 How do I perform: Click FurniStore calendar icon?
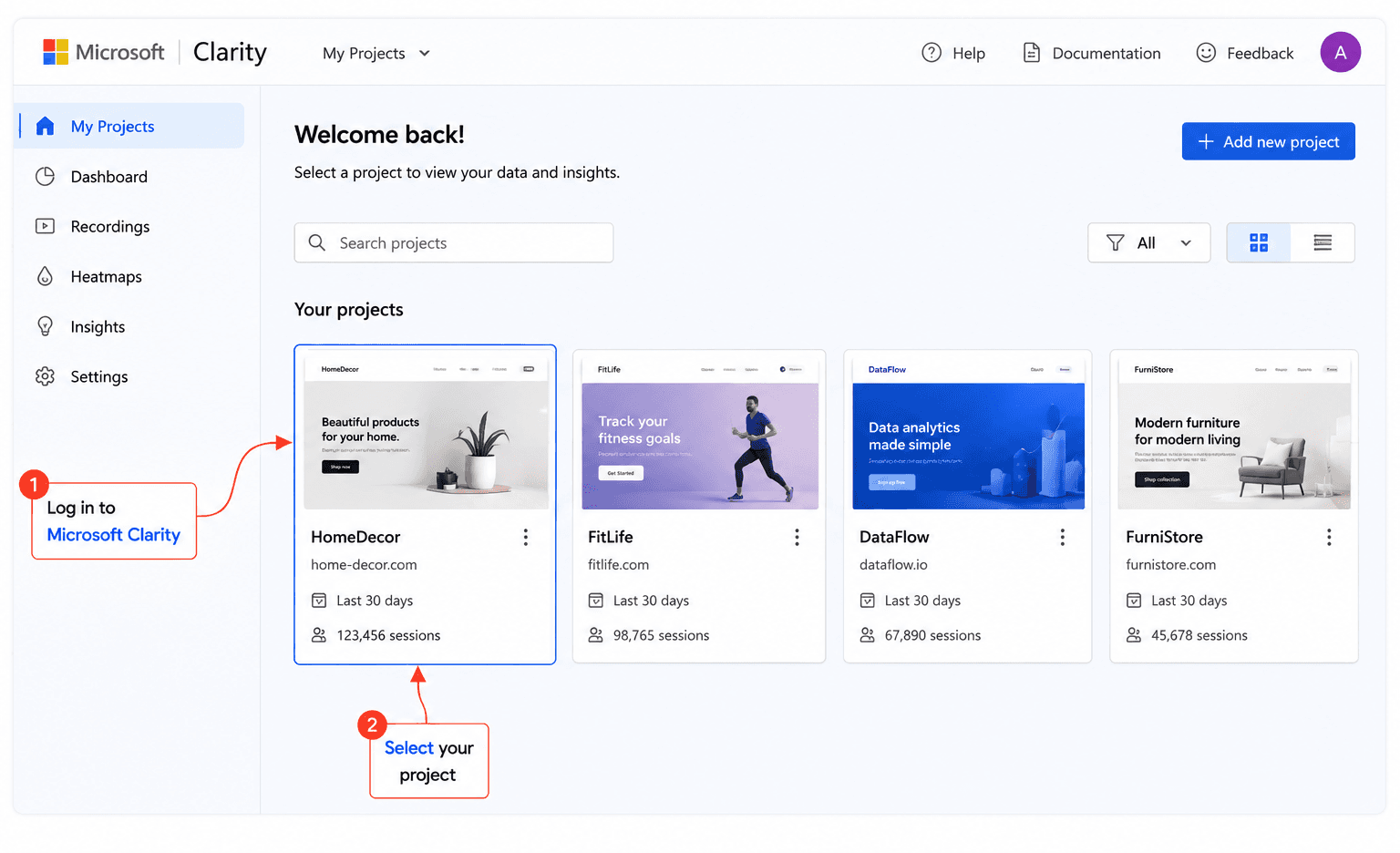(1134, 600)
